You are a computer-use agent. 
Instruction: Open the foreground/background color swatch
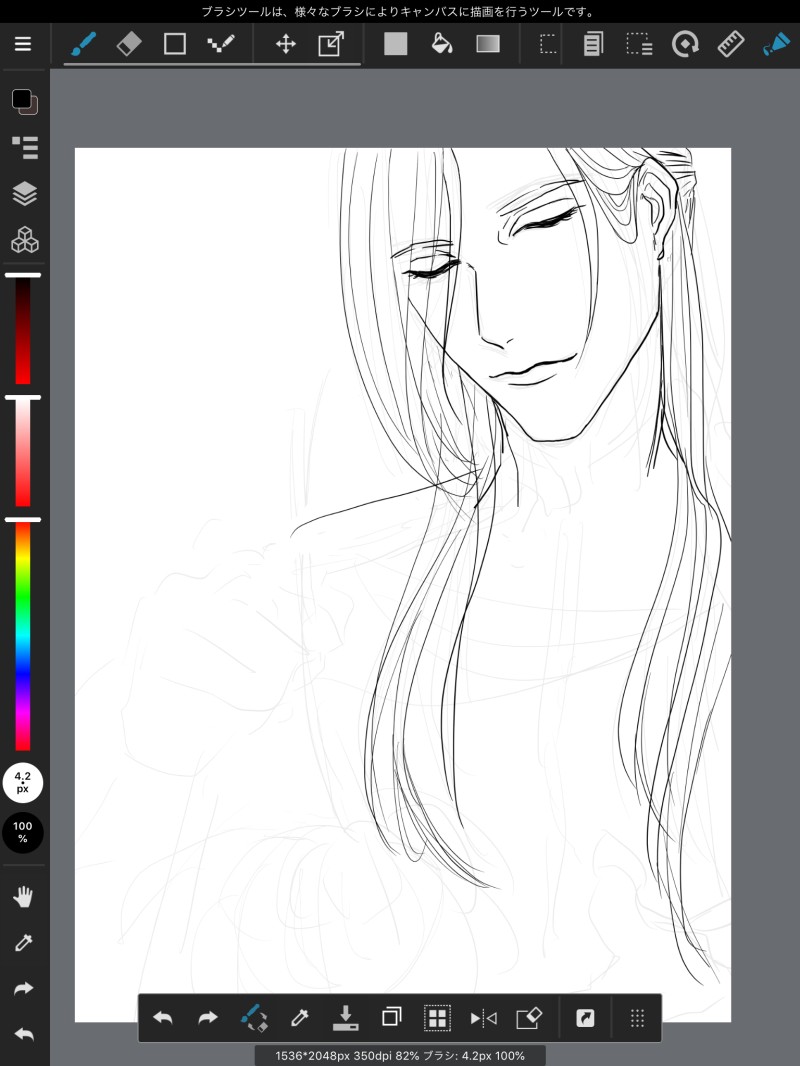pos(24,101)
